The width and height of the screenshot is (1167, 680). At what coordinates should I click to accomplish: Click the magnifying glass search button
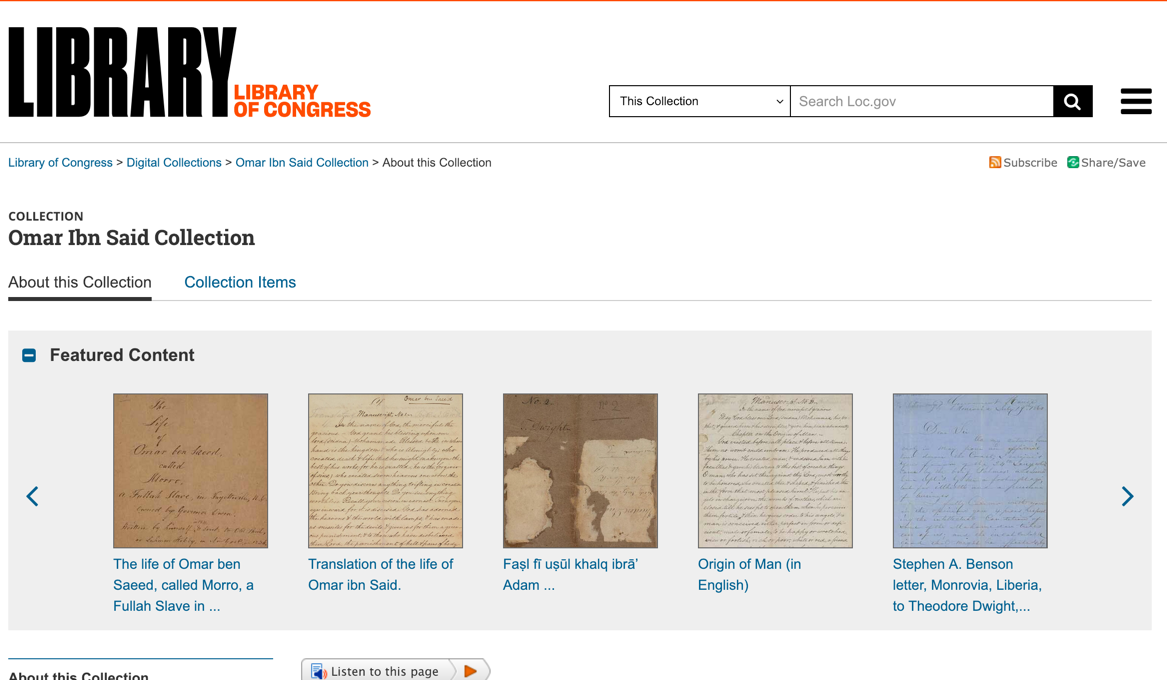1072,101
